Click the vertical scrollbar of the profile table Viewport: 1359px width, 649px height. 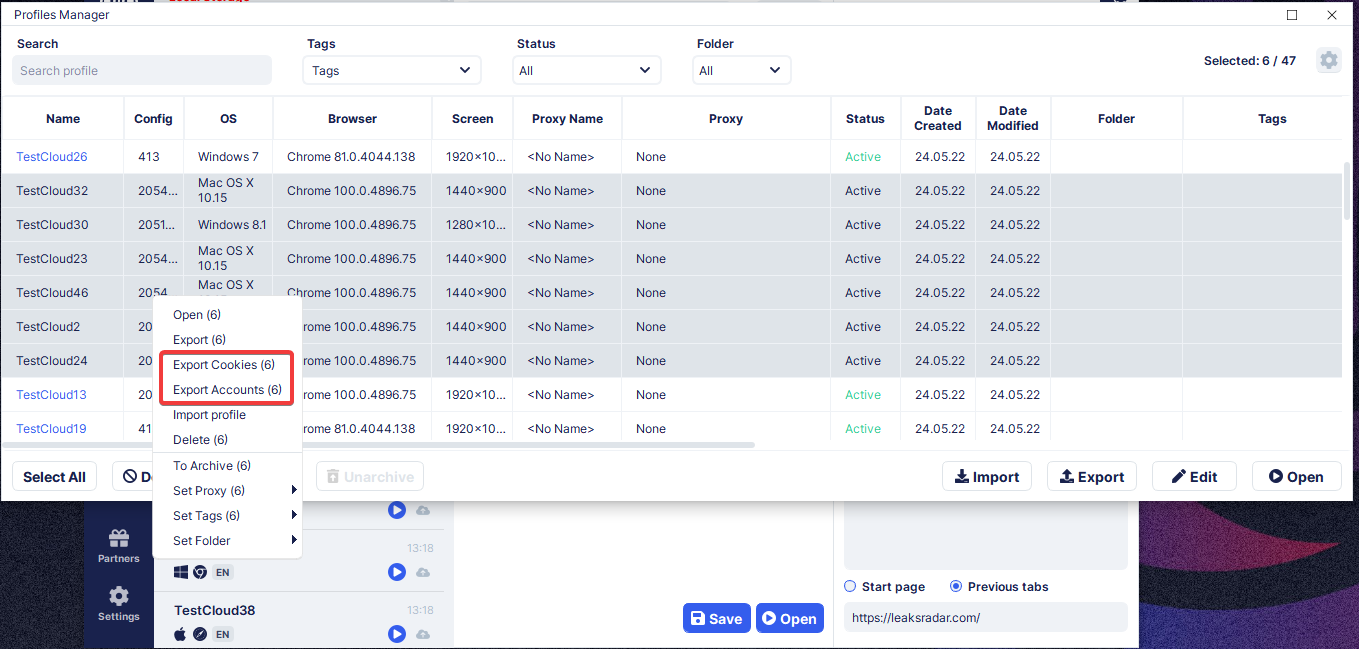[x=1347, y=190]
